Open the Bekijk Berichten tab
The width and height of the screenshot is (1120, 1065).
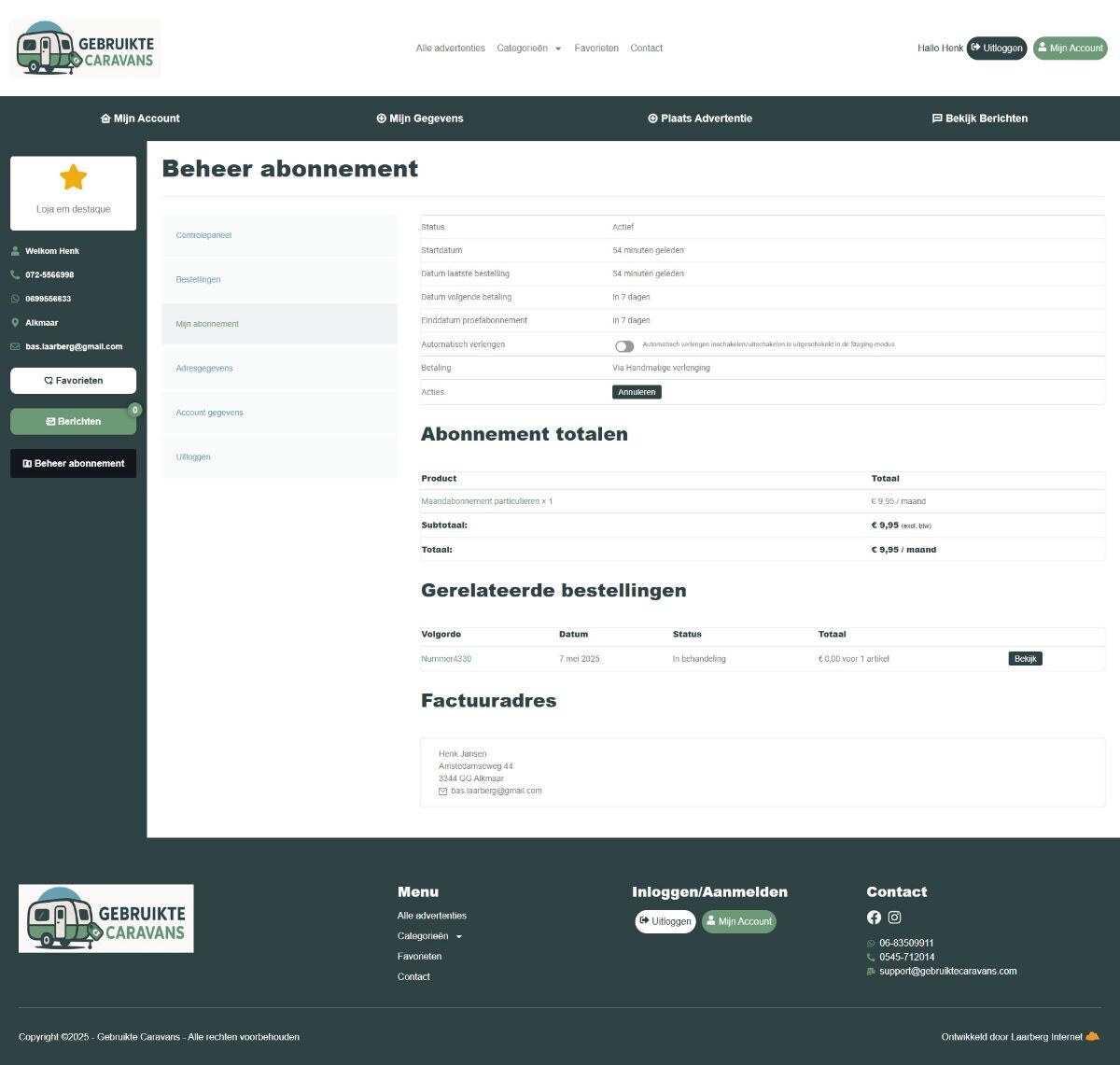tap(980, 119)
